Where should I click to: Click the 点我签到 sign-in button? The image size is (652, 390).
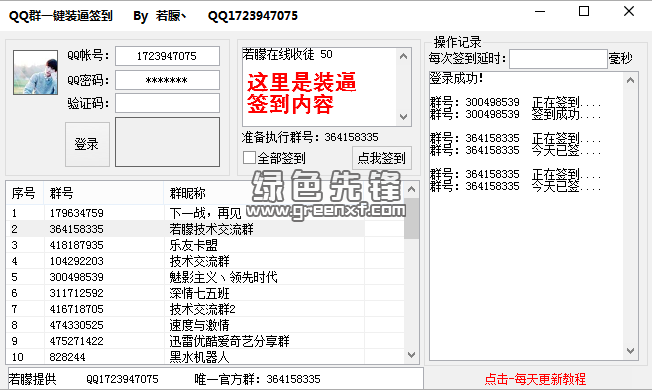382,158
